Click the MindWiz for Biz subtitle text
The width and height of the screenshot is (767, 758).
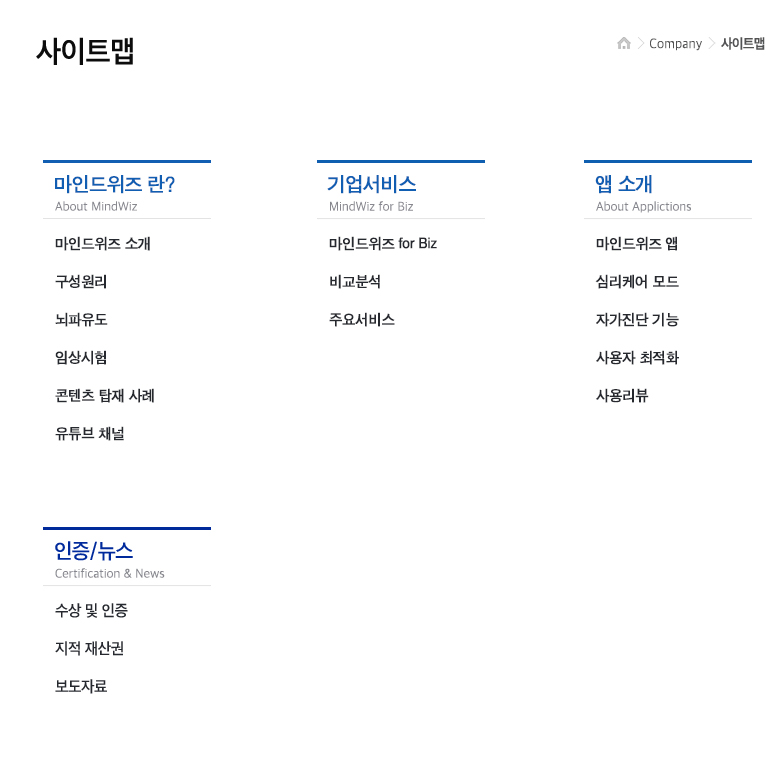click(x=371, y=206)
